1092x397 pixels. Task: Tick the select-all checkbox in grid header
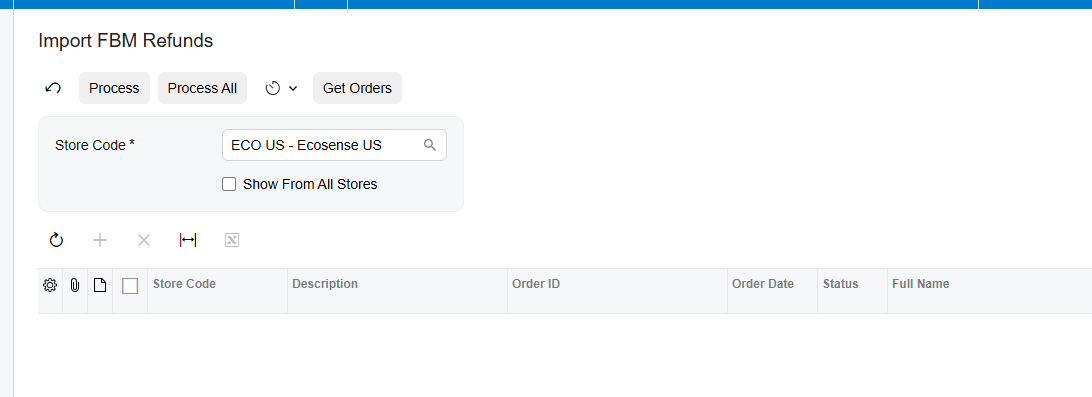(130, 286)
